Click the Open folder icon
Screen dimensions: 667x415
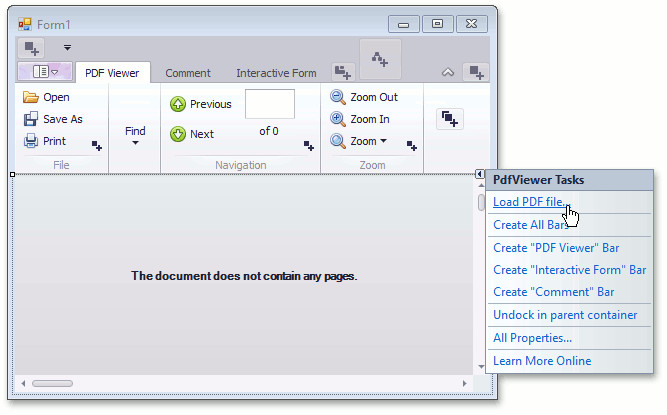(31, 97)
